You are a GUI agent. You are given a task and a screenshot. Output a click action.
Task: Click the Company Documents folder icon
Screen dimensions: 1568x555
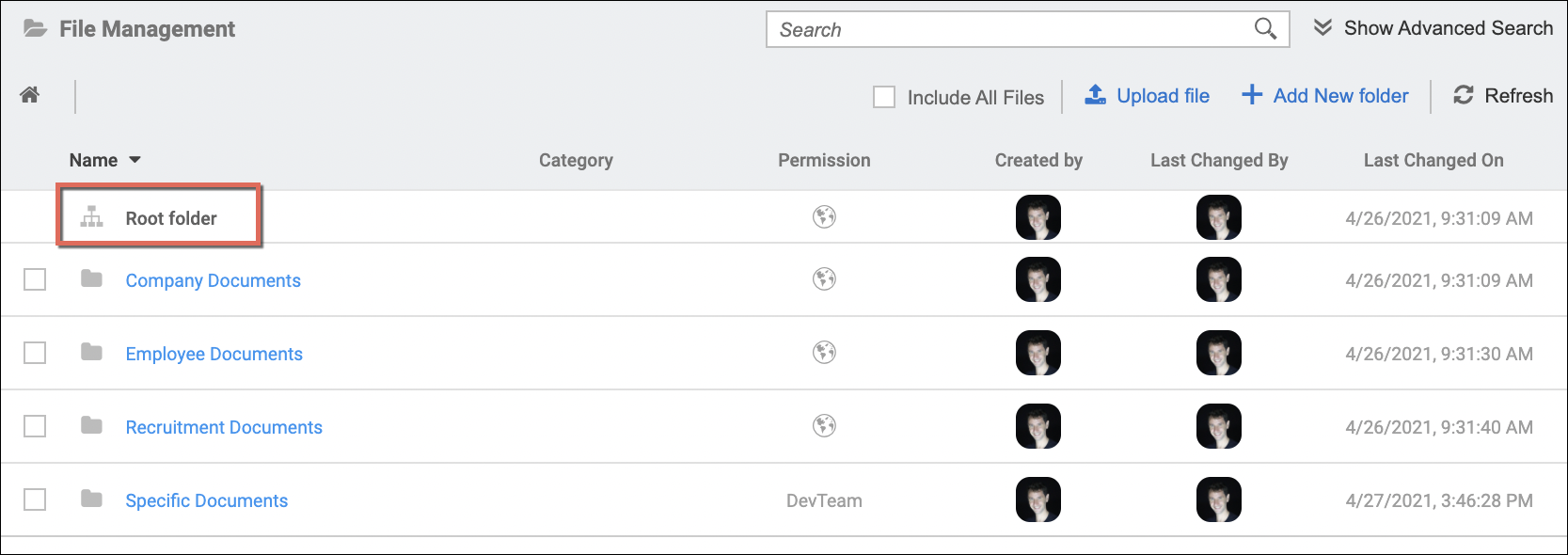[x=91, y=279]
